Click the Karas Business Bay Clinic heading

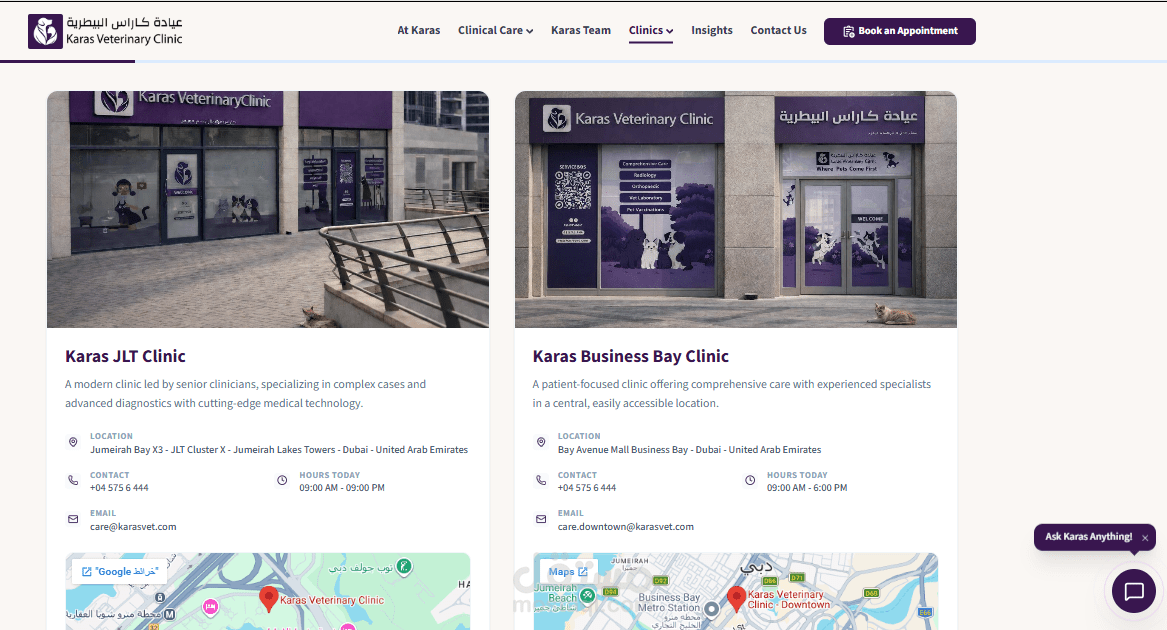click(x=630, y=356)
